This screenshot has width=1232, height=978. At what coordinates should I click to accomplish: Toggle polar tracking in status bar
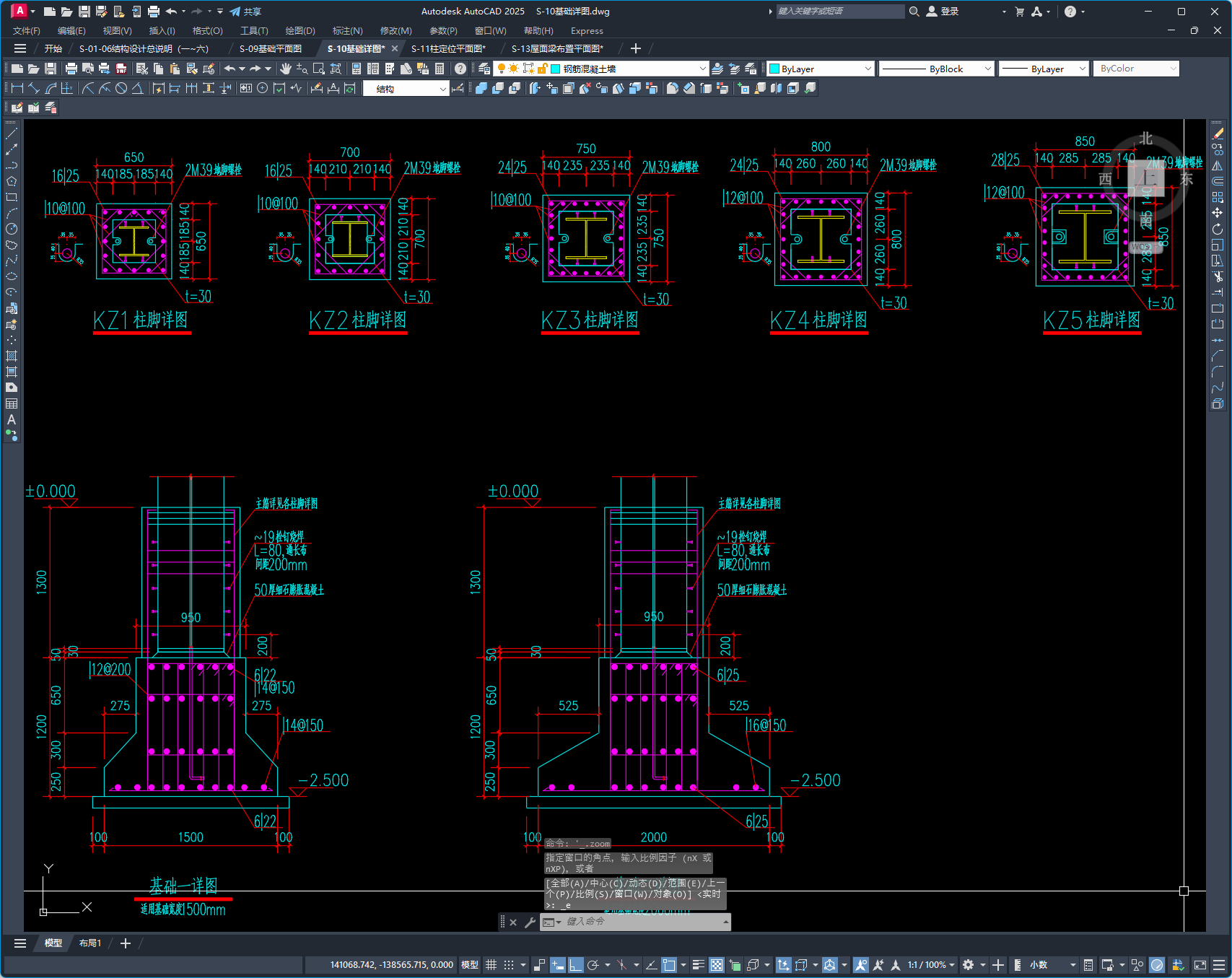(593, 964)
